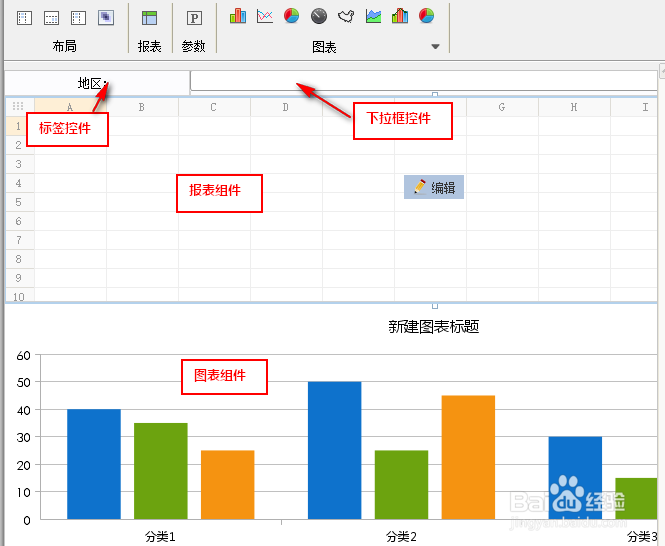665x546 pixels.
Task: Click the P parameter icon above 参数
Action: point(194,18)
